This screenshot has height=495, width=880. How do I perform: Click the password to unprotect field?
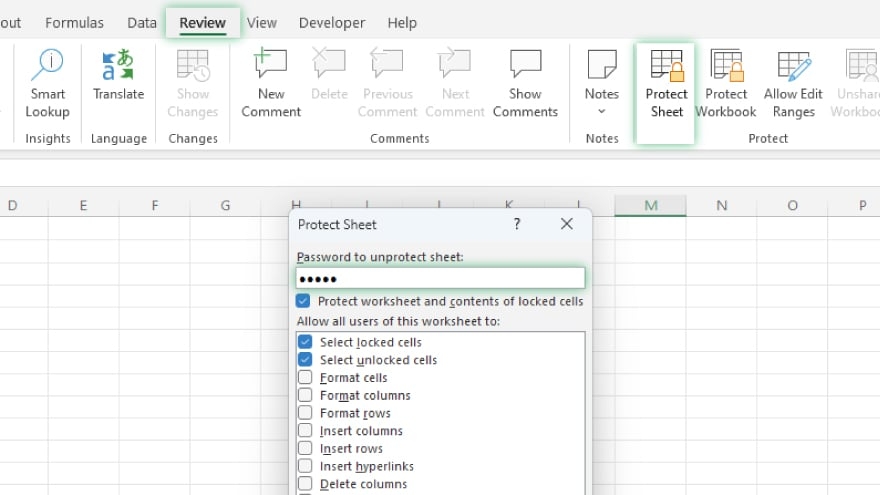tap(440, 278)
